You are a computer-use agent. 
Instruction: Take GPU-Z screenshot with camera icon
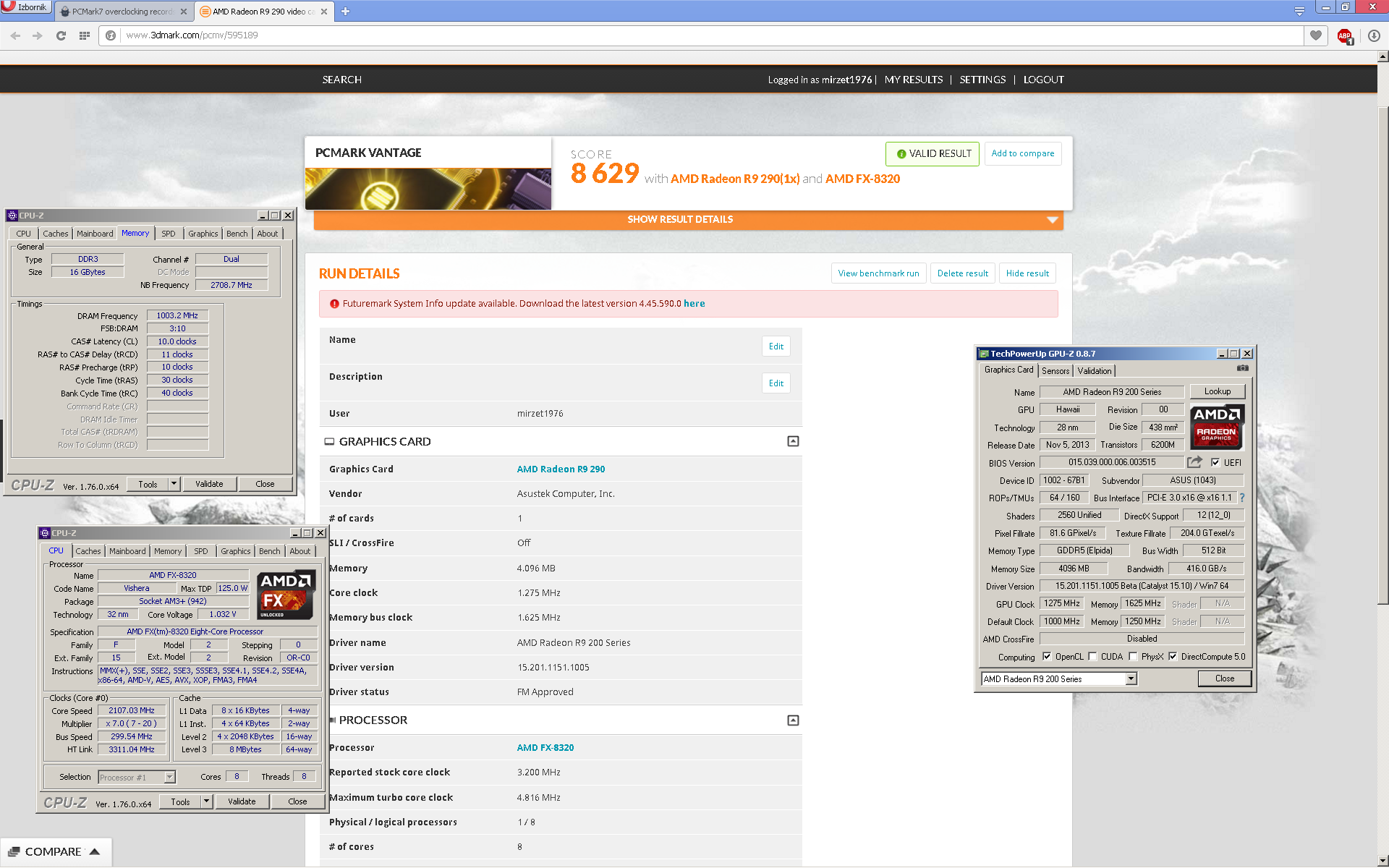click(1243, 368)
